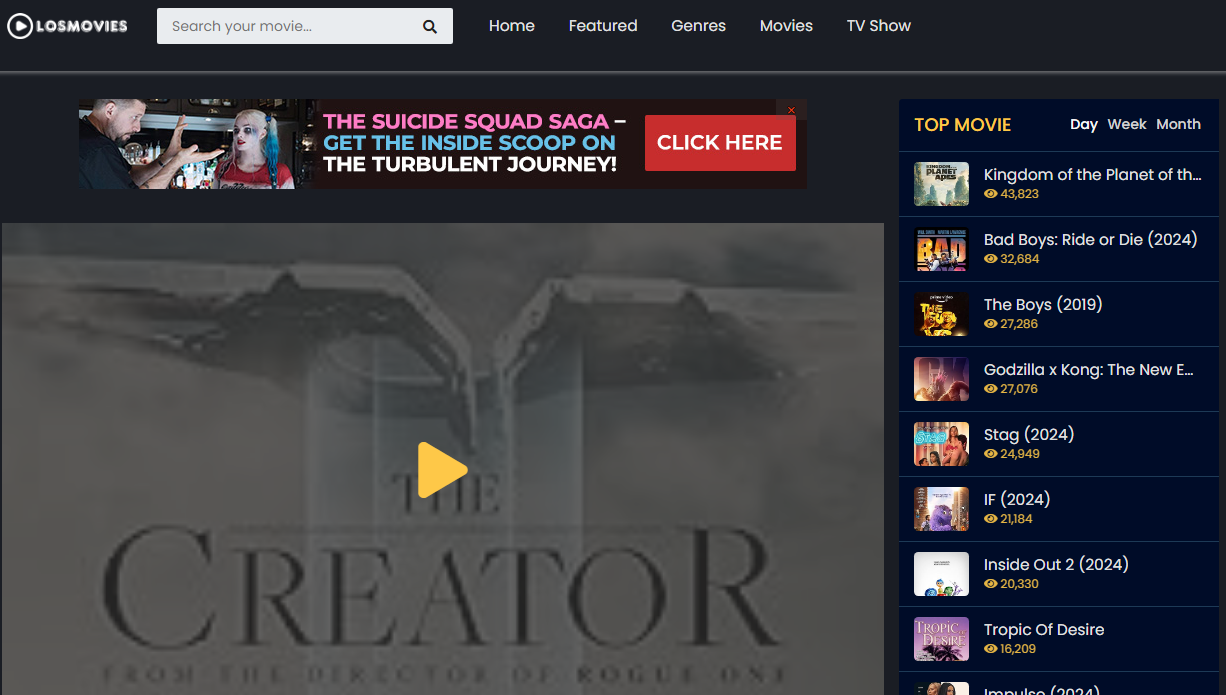Open Tropic Of Desire title link

(1044, 630)
